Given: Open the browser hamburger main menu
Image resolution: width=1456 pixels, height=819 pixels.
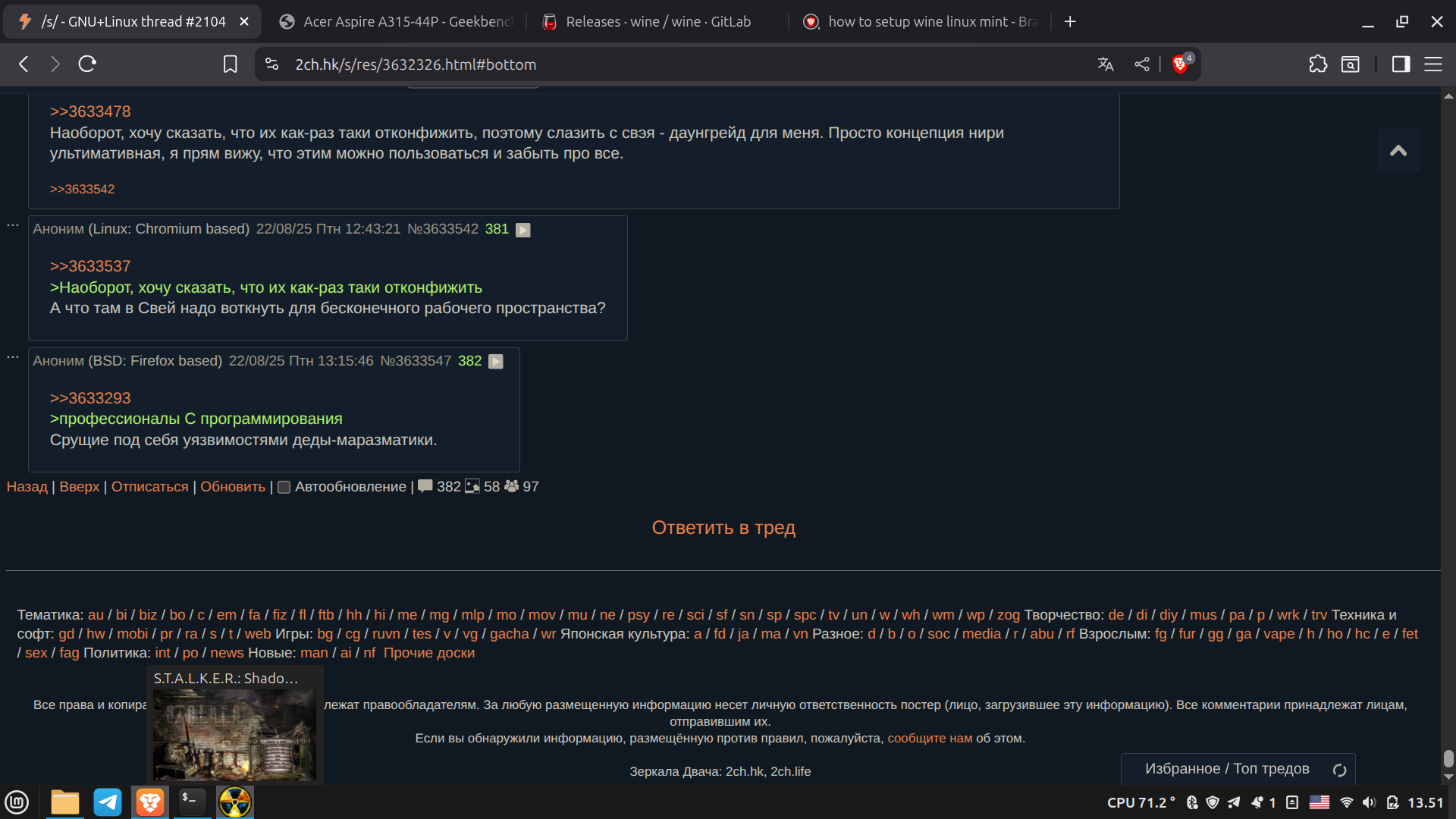Looking at the screenshot, I should (1433, 64).
